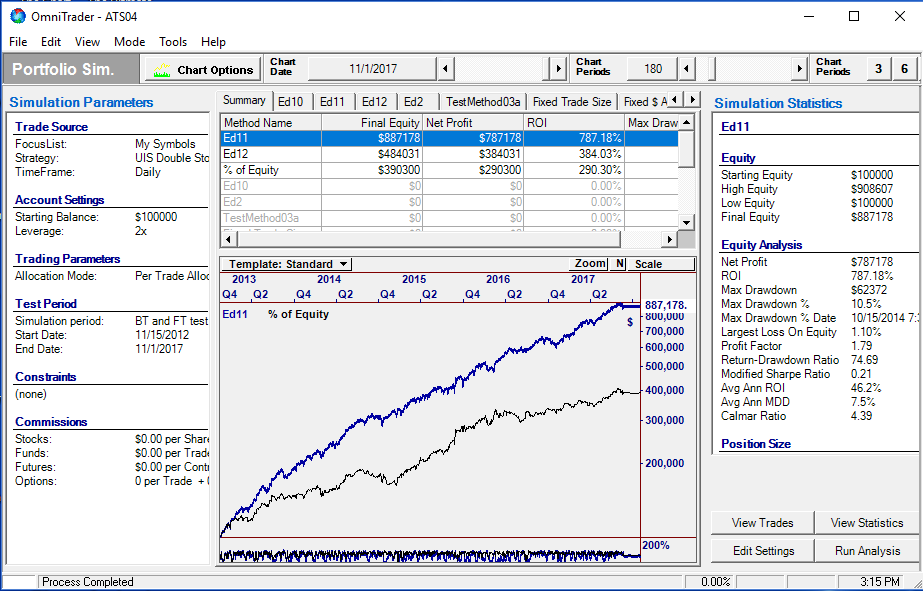
Task: Switch to the TestMethod03a tab
Action: click(x=483, y=102)
